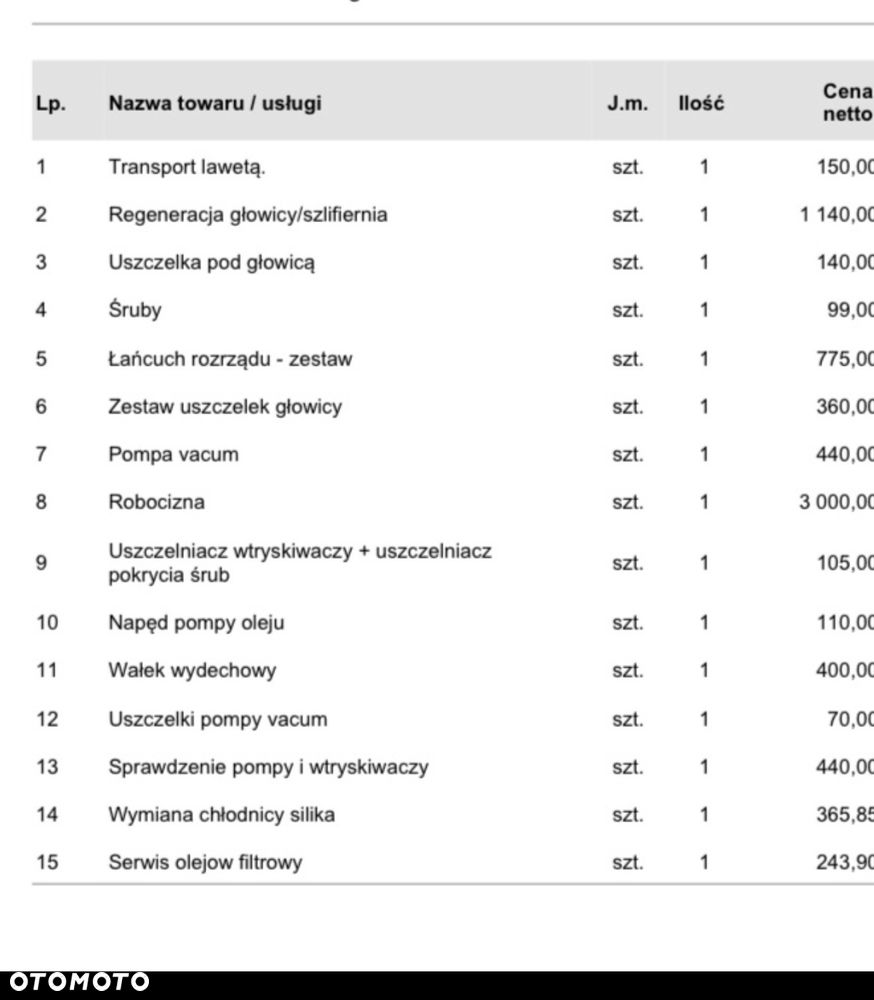This screenshot has width=874, height=1000.
Task: Click the 'Ilość' column header
Action: [x=701, y=103]
